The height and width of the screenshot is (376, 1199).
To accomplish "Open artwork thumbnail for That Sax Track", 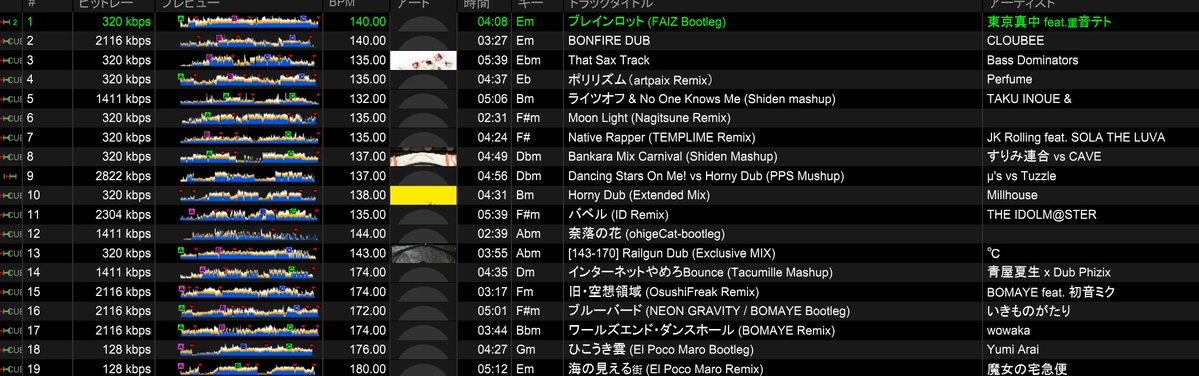I will [x=423, y=60].
